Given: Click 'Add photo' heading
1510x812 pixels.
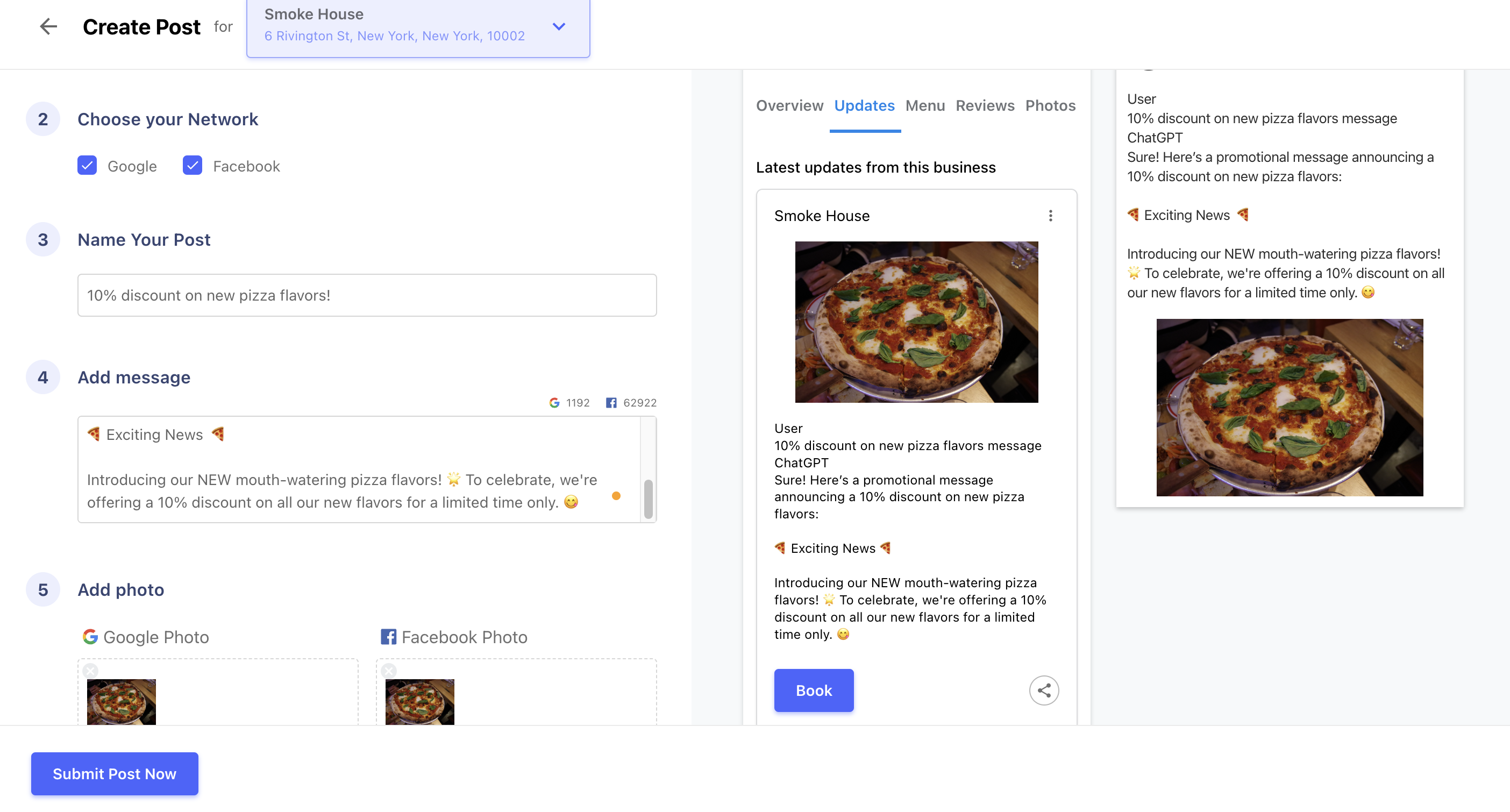Looking at the screenshot, I should (x=121, y=589).
